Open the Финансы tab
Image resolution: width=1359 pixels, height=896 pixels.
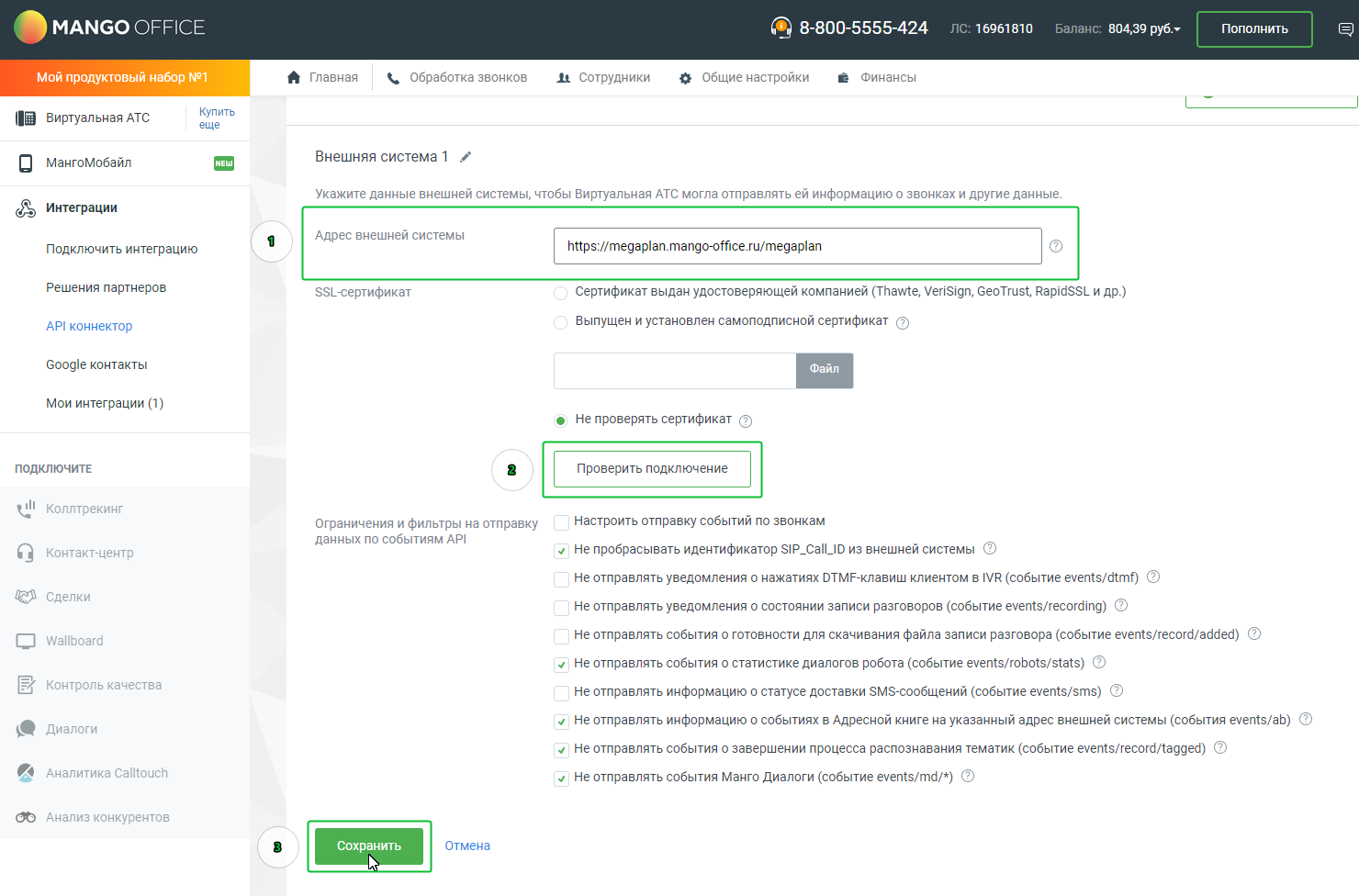point(877,77)
